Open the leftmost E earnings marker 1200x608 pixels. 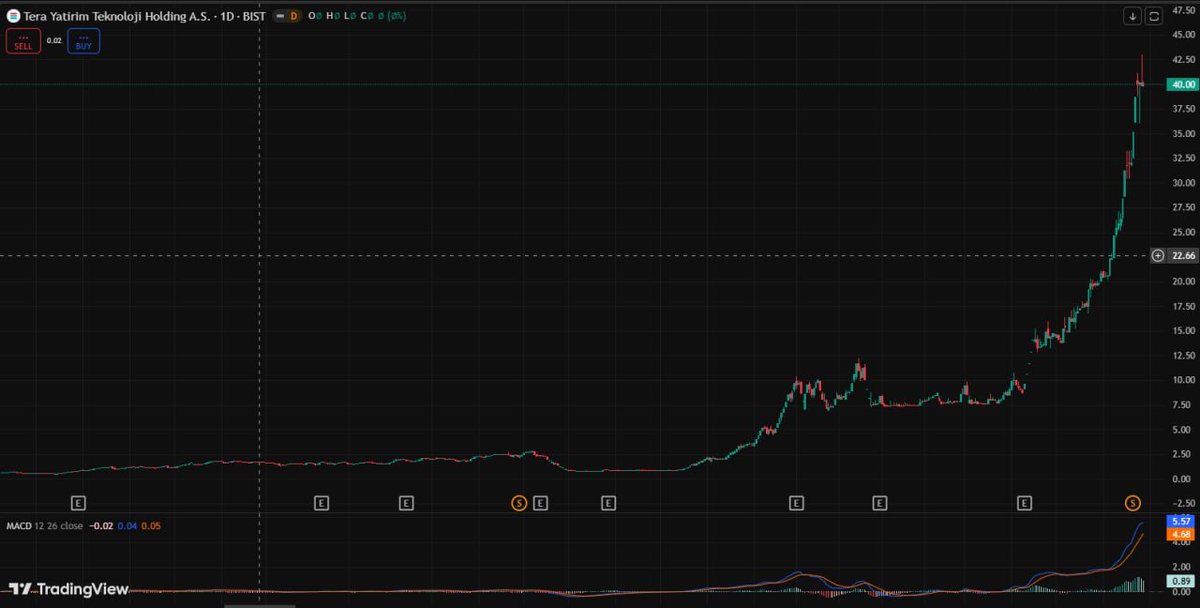coord(78,503)
